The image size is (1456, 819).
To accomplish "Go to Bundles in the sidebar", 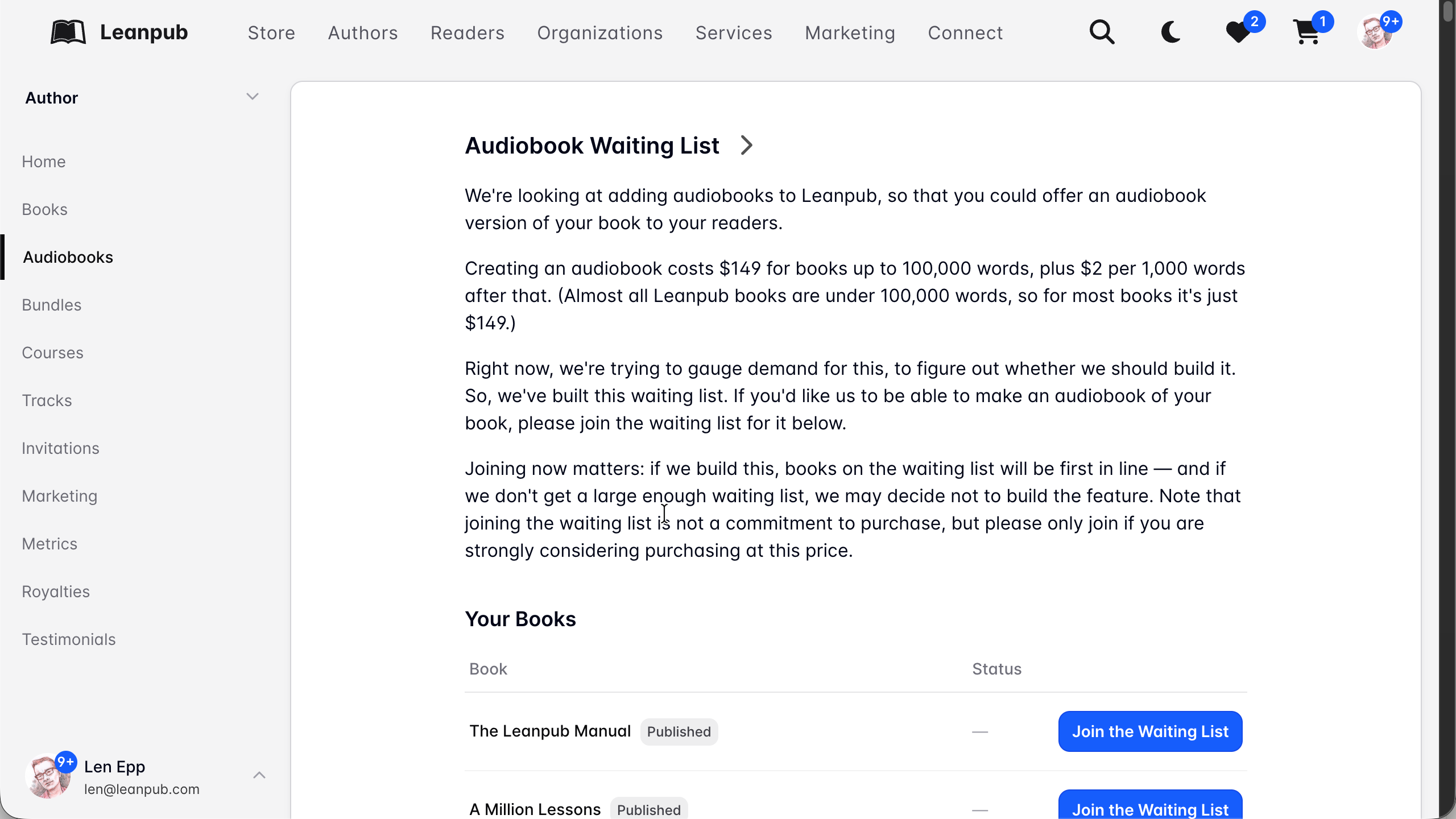I will pos(52,305).
